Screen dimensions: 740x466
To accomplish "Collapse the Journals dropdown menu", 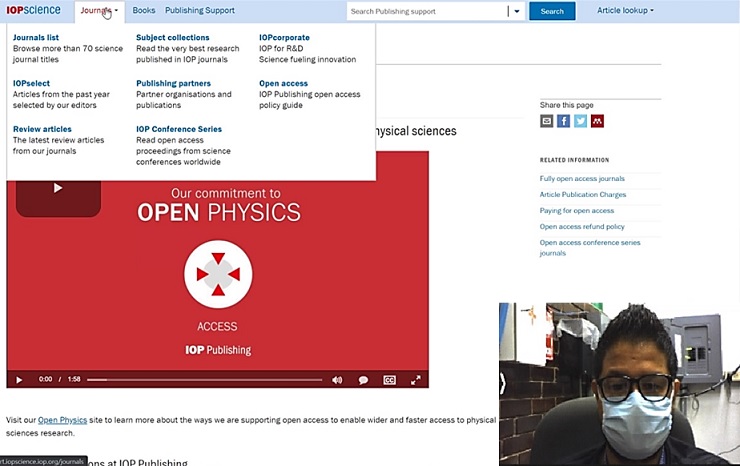I will [98, 11].
